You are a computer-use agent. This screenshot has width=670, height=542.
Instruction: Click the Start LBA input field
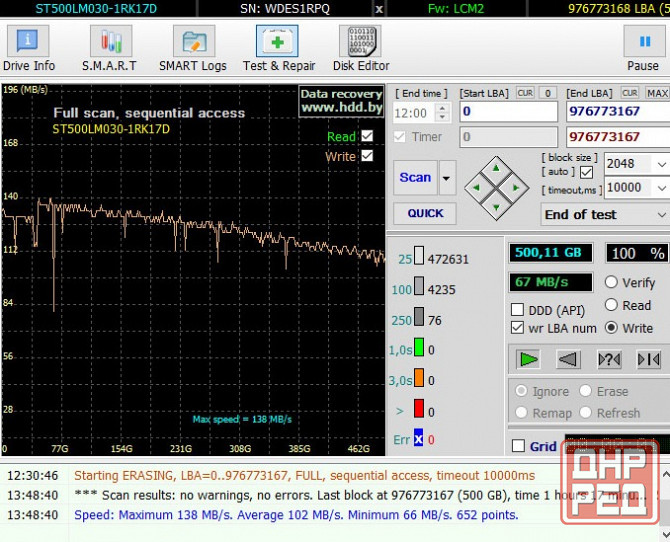(508, 112)
